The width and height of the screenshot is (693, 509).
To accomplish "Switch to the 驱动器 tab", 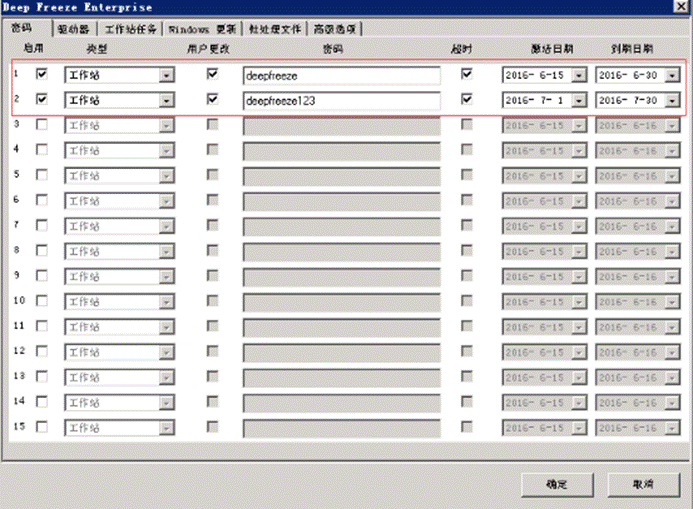I will (x=73, y=29).
